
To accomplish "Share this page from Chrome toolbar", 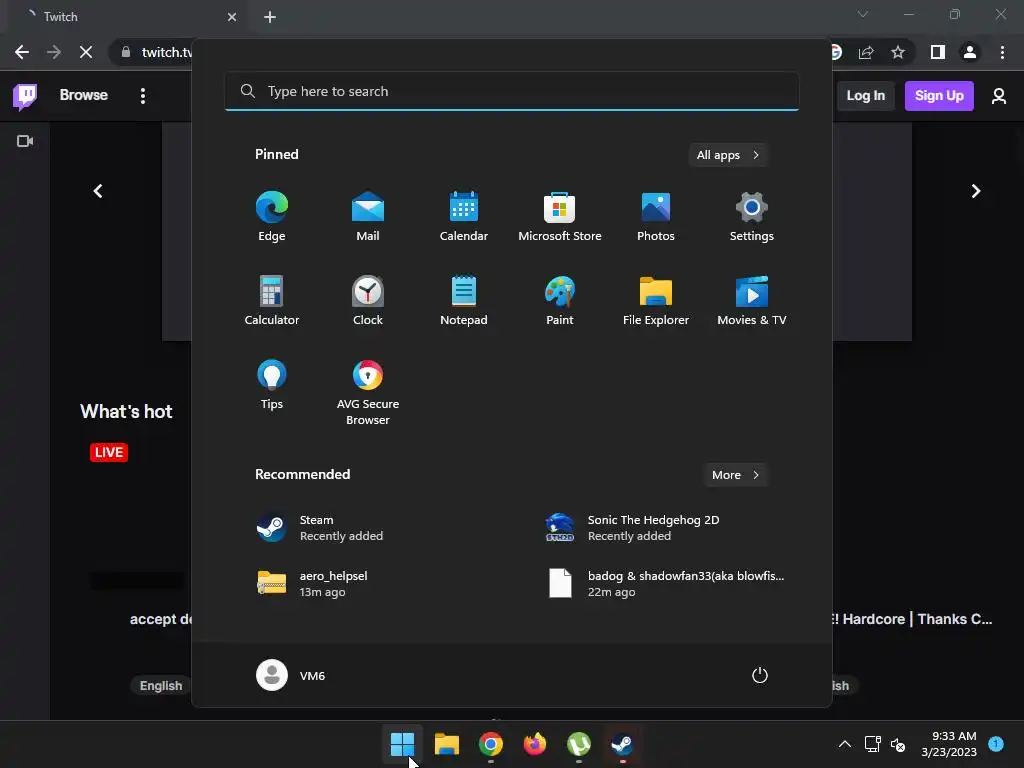I will click(866, 52).
